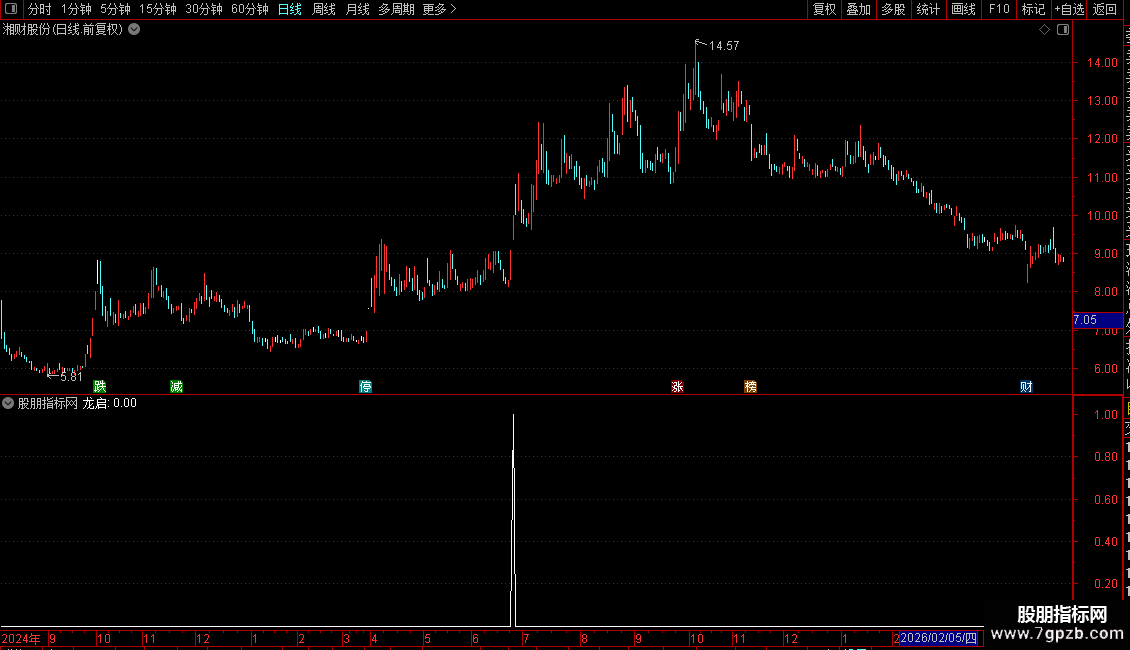Click the diamond icon above price chart
The image size is (1130, 650).
click(1044, 30)
